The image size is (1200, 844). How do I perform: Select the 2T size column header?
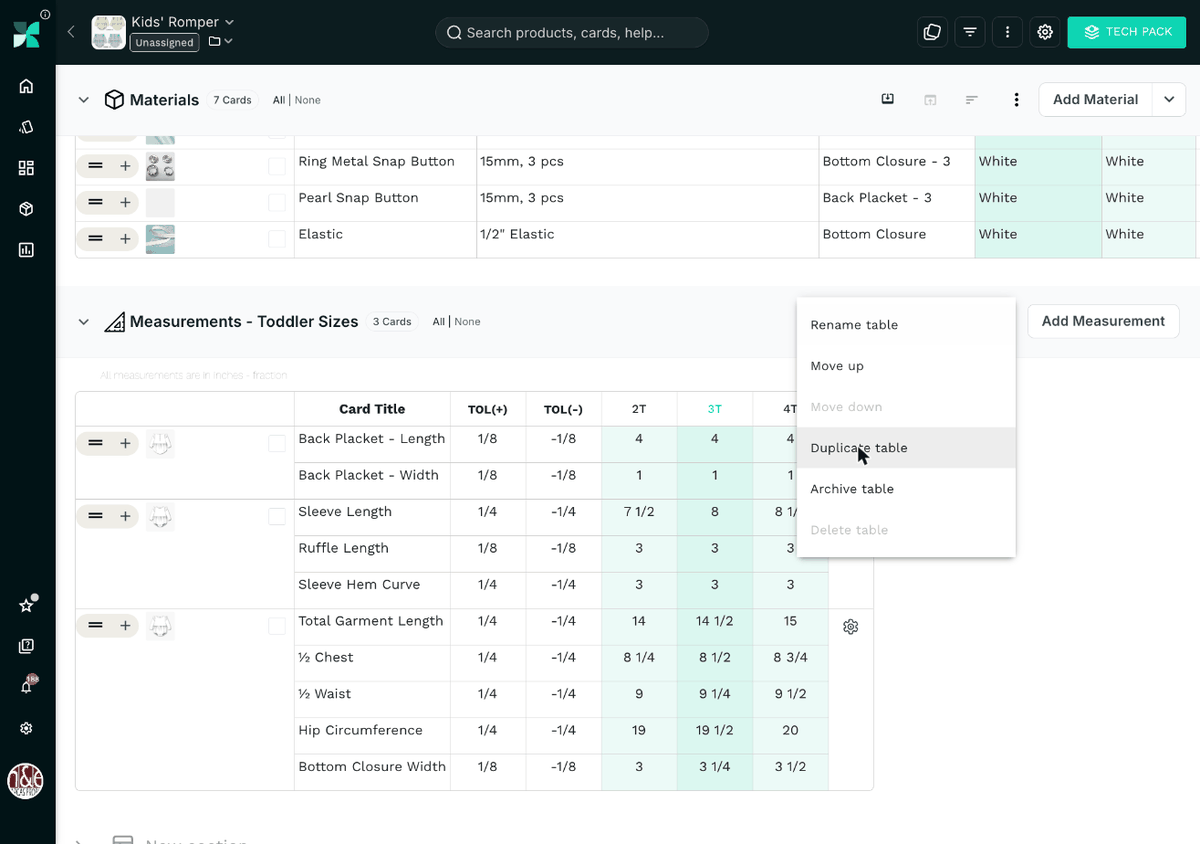click(639, 409)
